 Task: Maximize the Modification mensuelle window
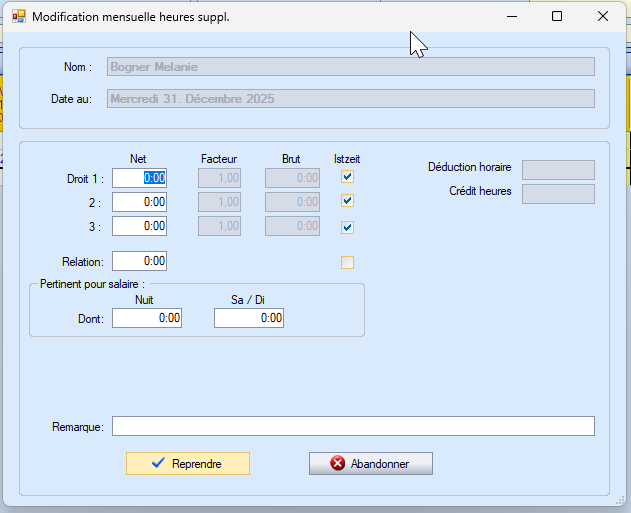557,16
